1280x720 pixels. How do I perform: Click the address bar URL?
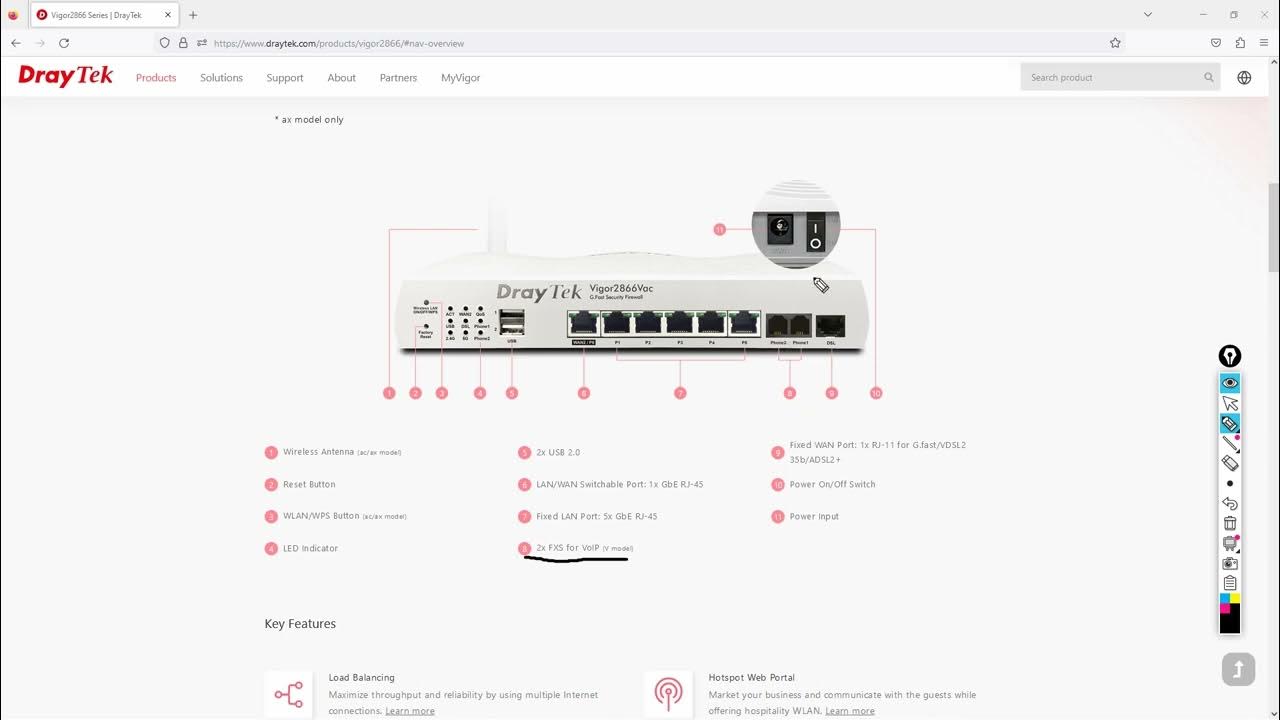pyautogui.click(x=339, y=43)
